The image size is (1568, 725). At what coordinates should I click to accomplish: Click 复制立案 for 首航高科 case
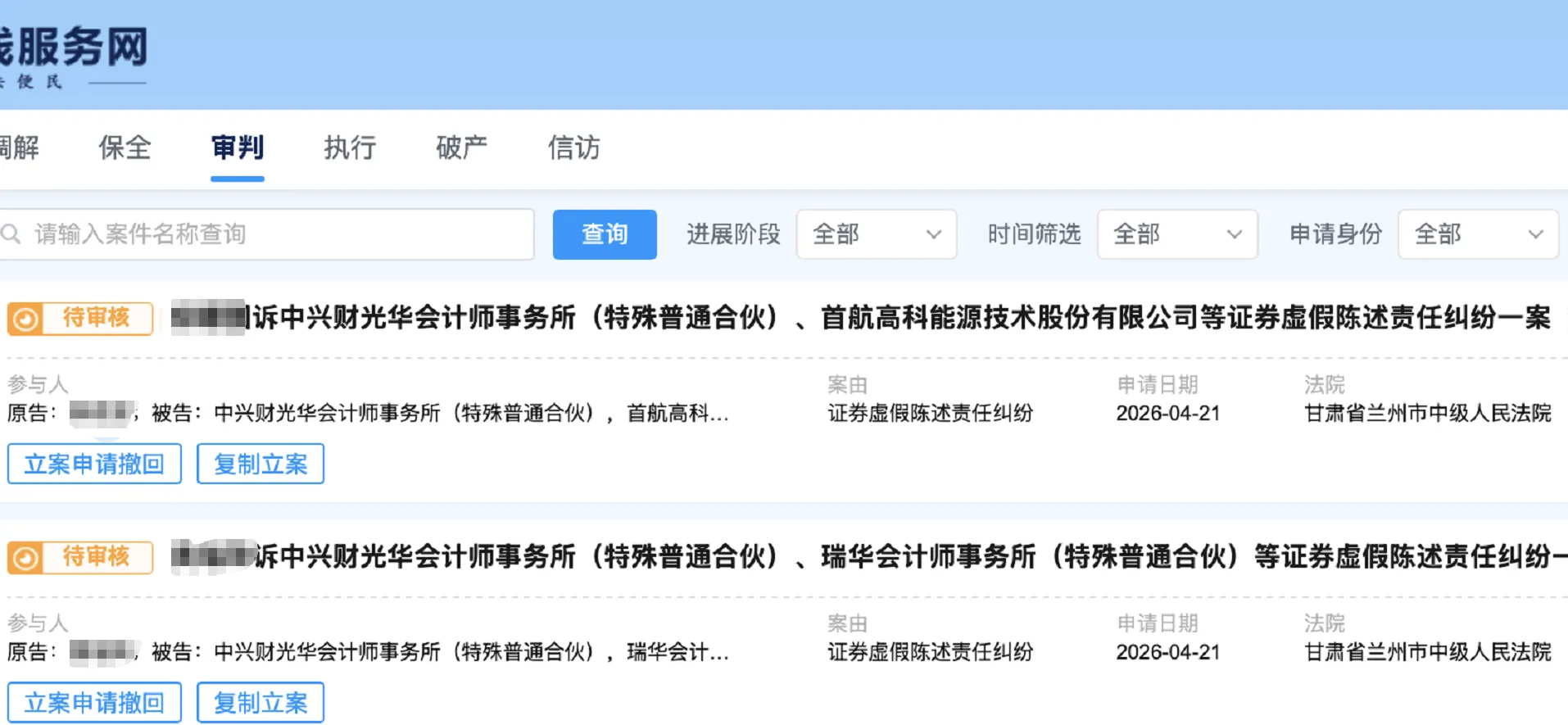click(x=261, y=464)
